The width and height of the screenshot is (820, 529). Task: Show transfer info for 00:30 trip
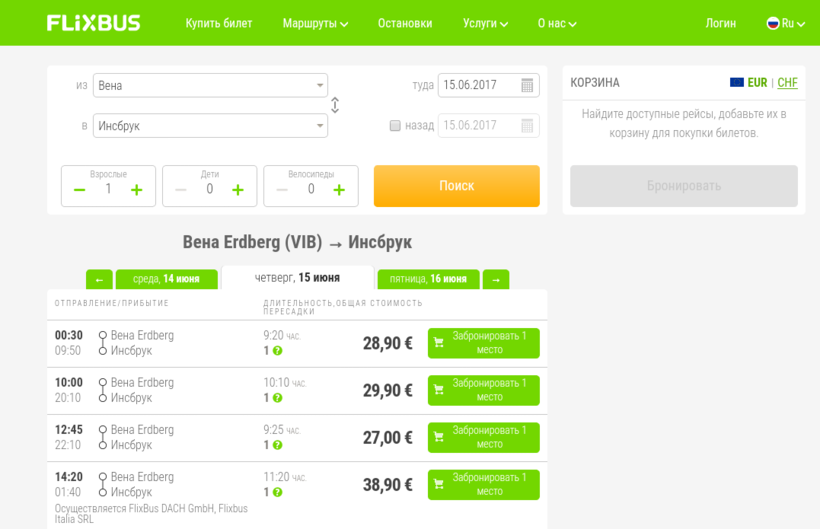pos(277,351)
